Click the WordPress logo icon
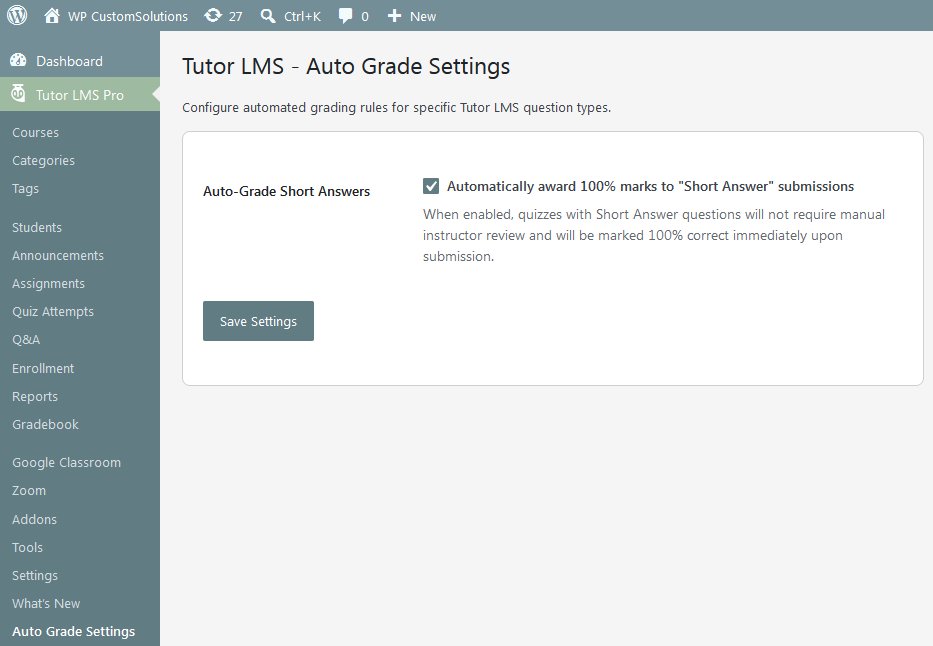The image size is (933, 646). click(17, 15)
